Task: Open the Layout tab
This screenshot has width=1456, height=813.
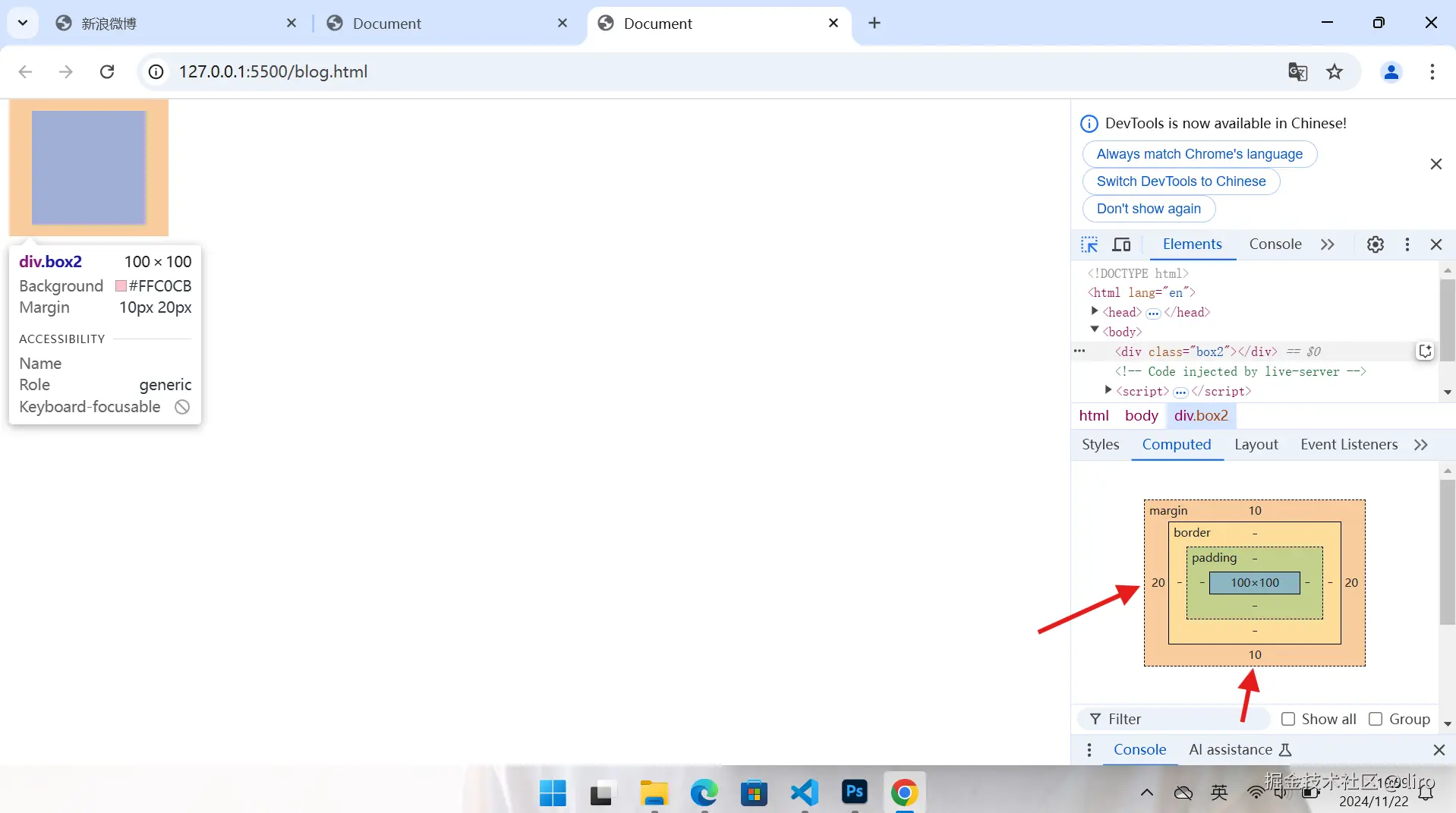Action: click(x=1256, y=445)
